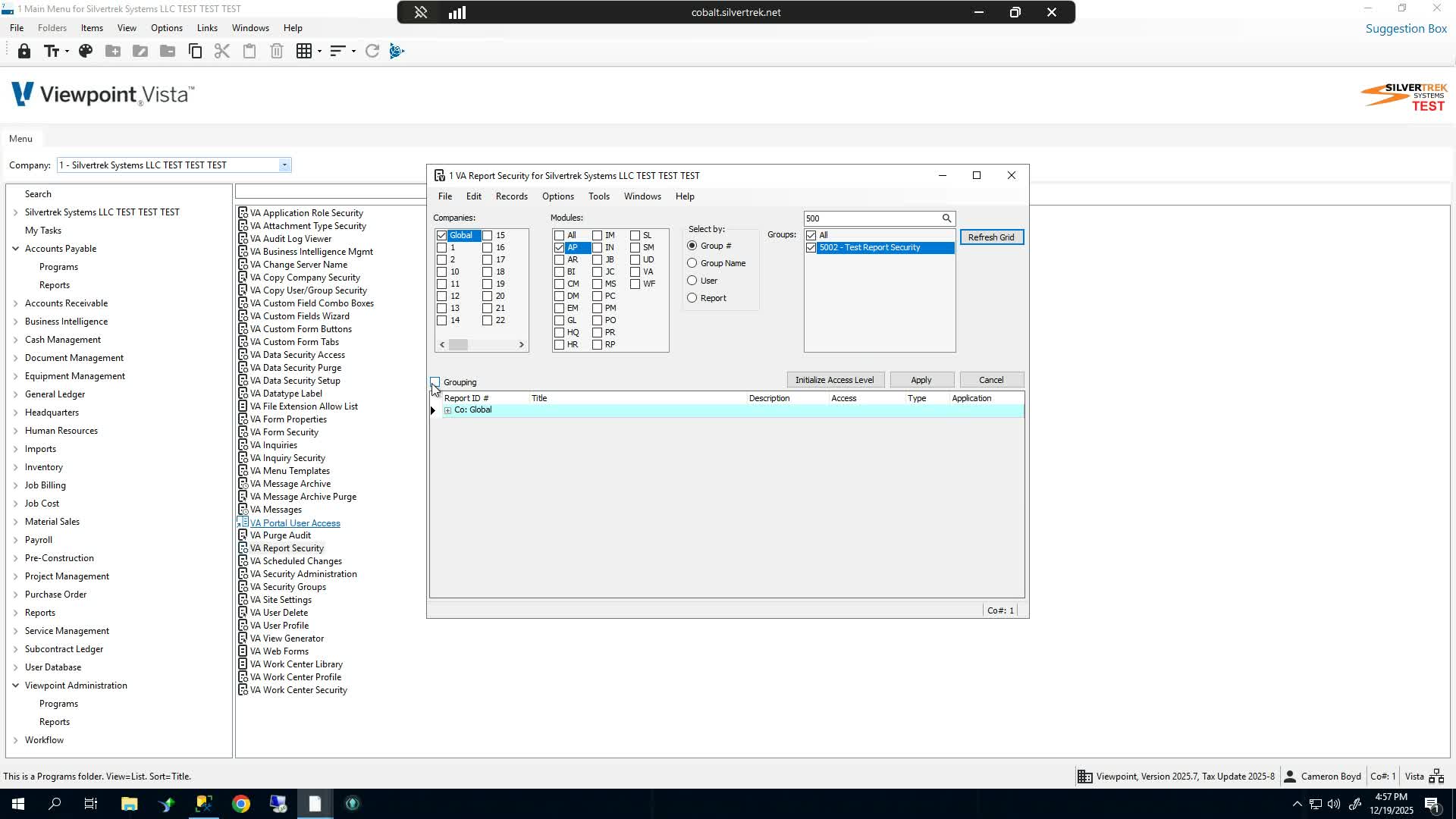Open Windows Start menu

tap(17, 804)
